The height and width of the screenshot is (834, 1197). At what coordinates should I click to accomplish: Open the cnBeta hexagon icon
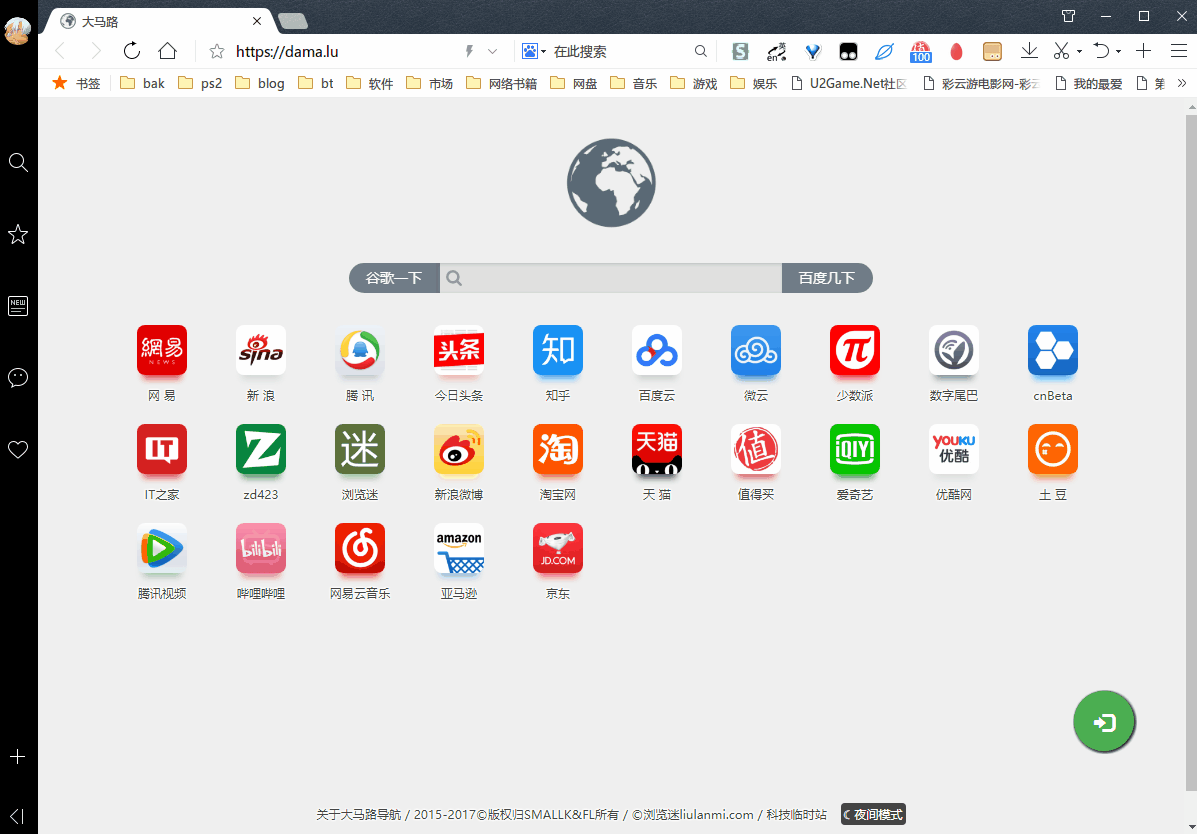click(x=1053, y=351)
